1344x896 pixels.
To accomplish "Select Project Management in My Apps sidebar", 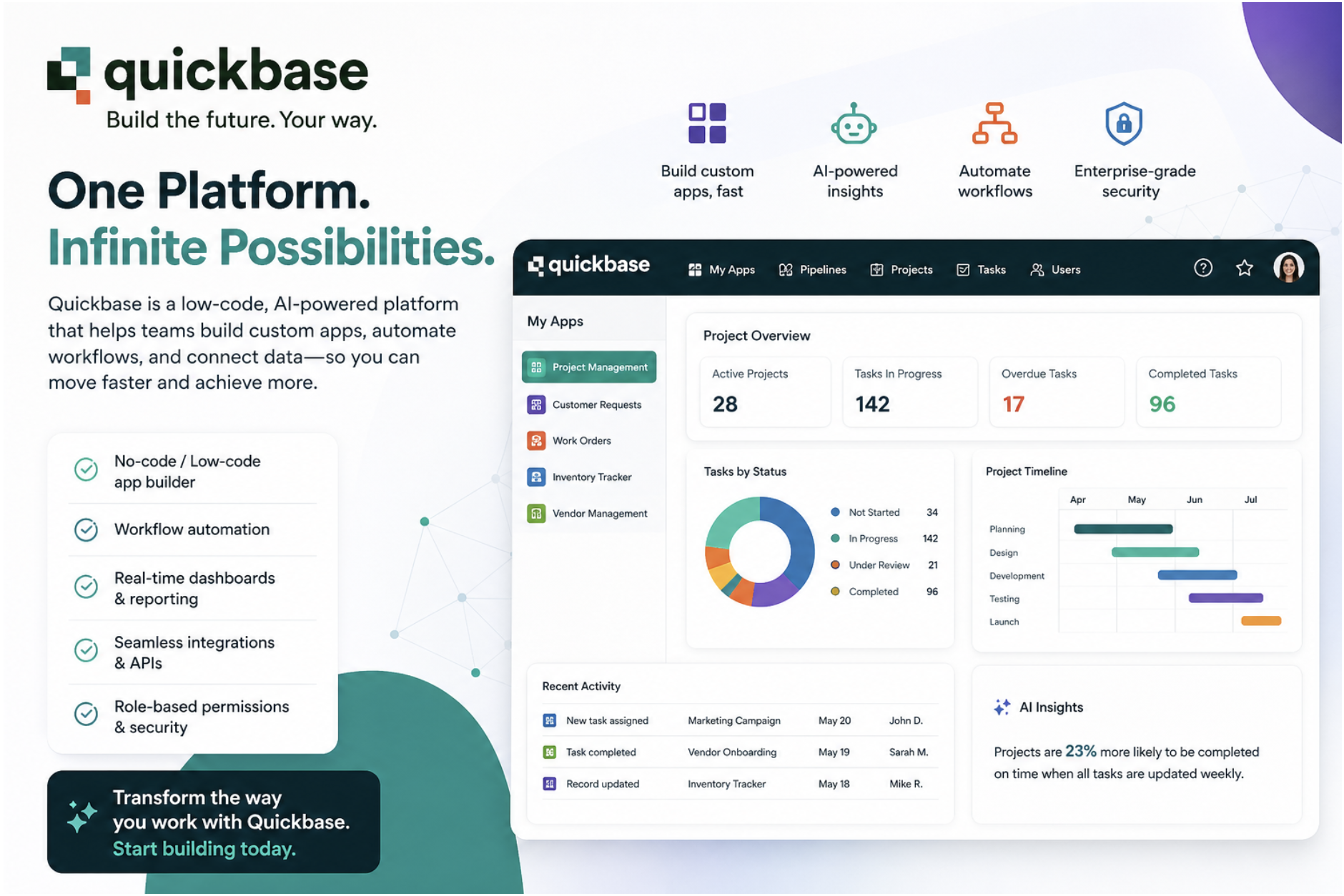I will tap(588, 367).
